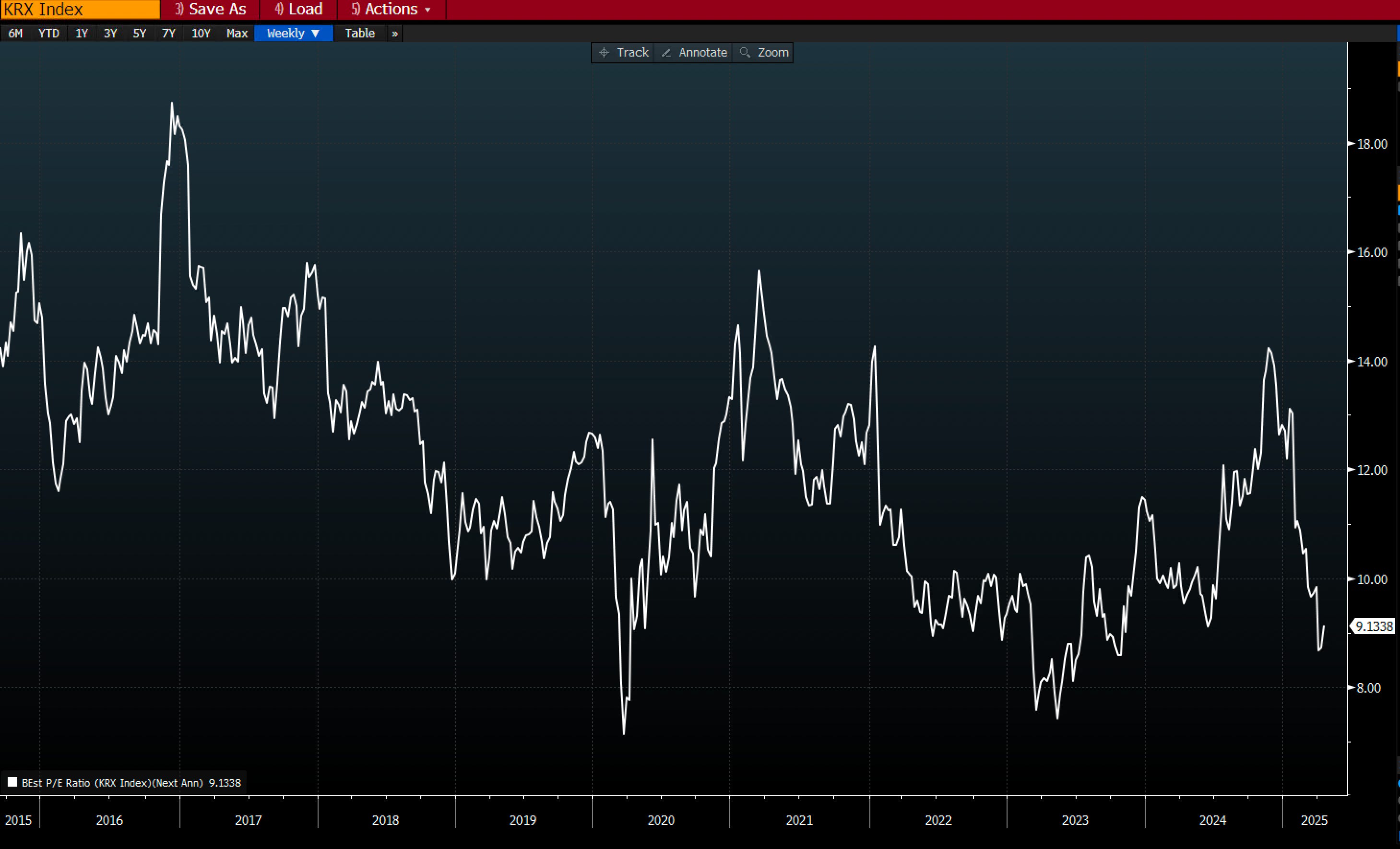Image resolution: width=1400 pixels, height=849 pixels.
Task: Click the 2019 x-axis label
Action: (x=523, y=821)
